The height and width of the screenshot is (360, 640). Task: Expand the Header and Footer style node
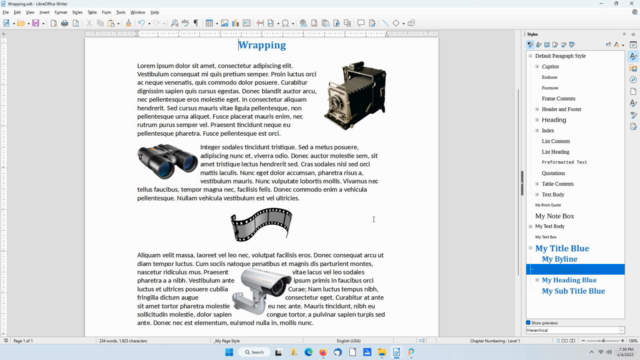tap(537, 109)
